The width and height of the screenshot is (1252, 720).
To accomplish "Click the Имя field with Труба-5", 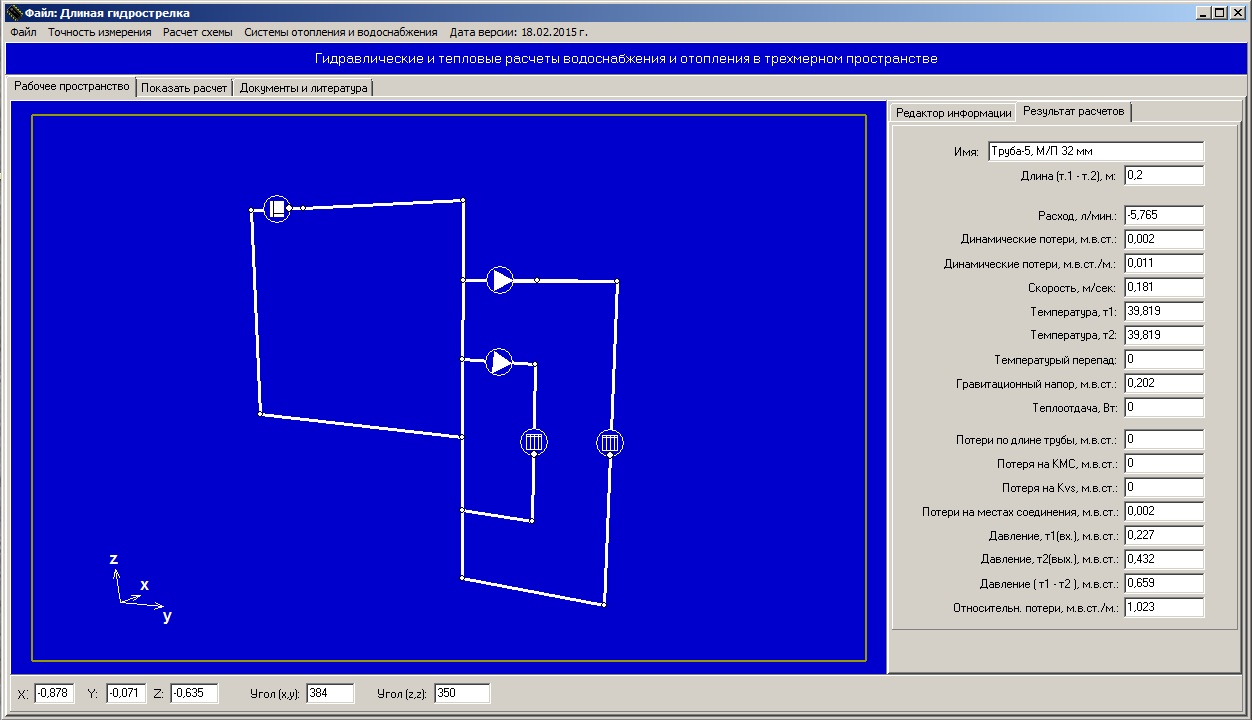I will click(1095, 152).
